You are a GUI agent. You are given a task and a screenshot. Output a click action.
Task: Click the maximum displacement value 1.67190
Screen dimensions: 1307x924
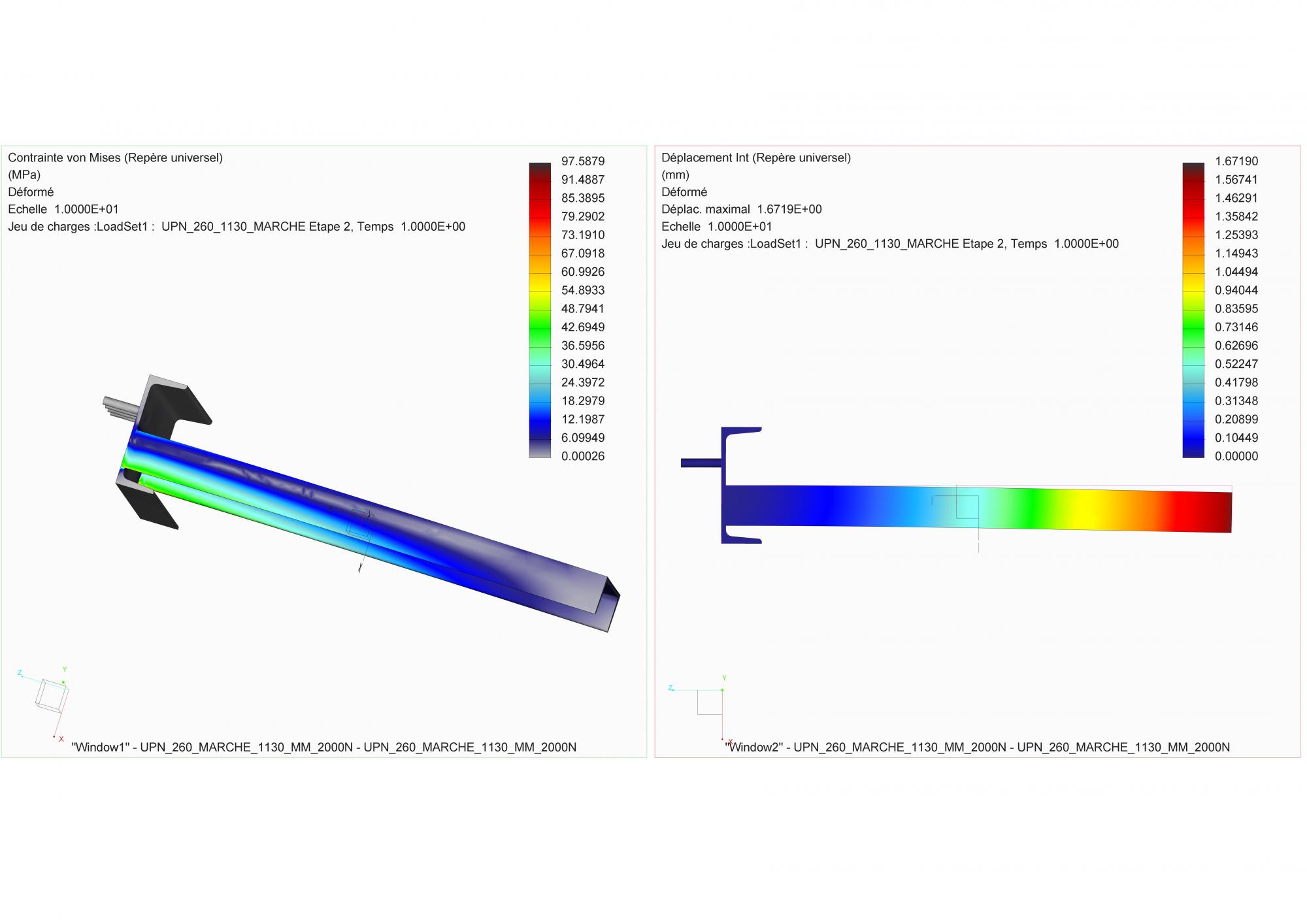tap(1236, 161)
